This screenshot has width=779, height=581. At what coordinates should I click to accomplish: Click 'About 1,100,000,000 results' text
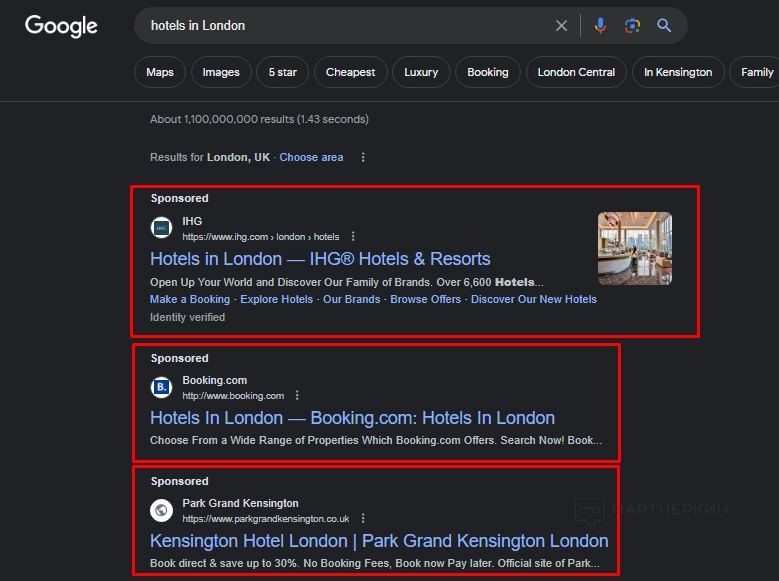pyautogui.click(x=259, y=119)
